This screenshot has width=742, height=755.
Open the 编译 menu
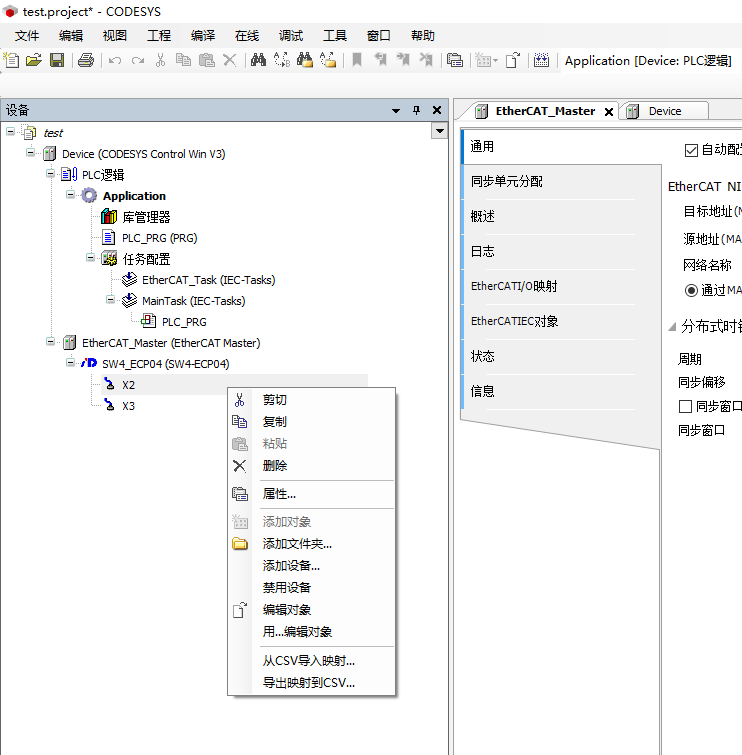pos(203,36)
